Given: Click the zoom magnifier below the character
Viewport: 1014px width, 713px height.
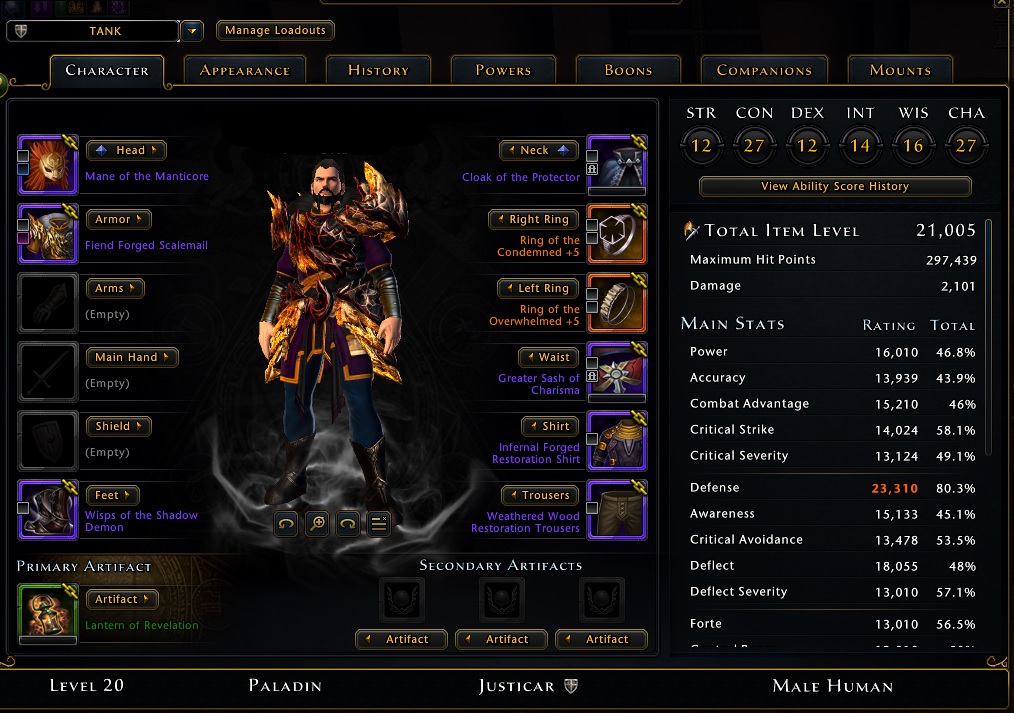Looking at the screenshot, I should coord(317,524).
